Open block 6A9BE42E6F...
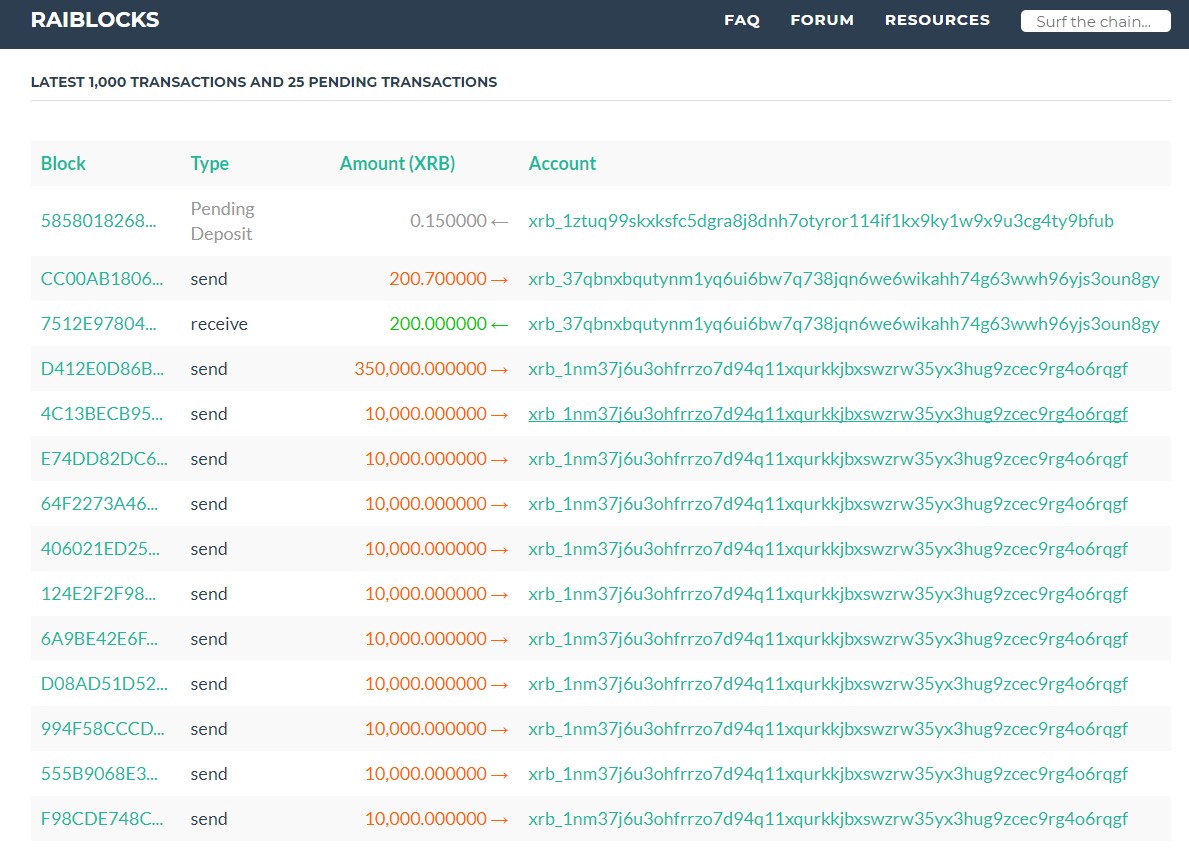The width and height of the screenshot is (1189, 850). coord(99,638)
